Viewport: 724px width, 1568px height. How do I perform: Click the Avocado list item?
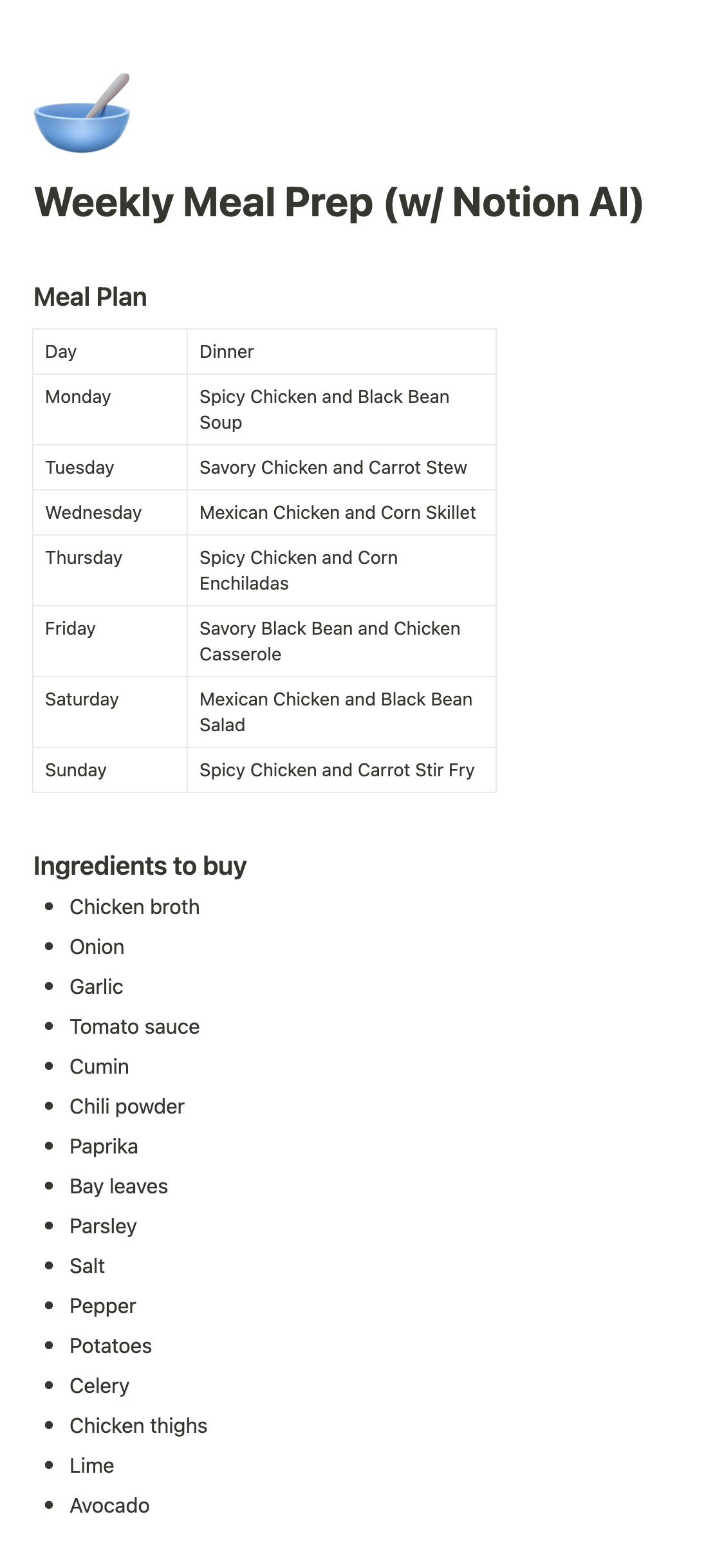click(x=109, y=1506)
